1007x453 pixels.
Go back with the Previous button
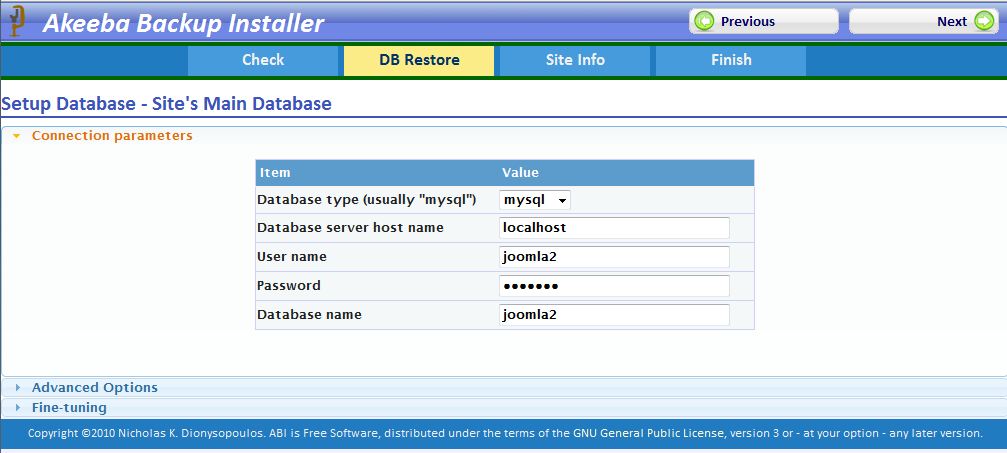764,22
